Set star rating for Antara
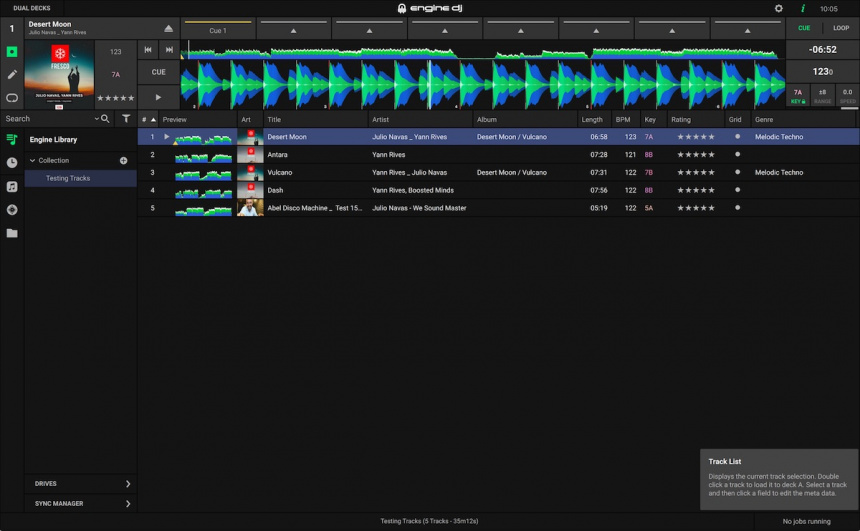Viewport: 860px width, 531px height. pyautogui.click(x=695, y=155)
